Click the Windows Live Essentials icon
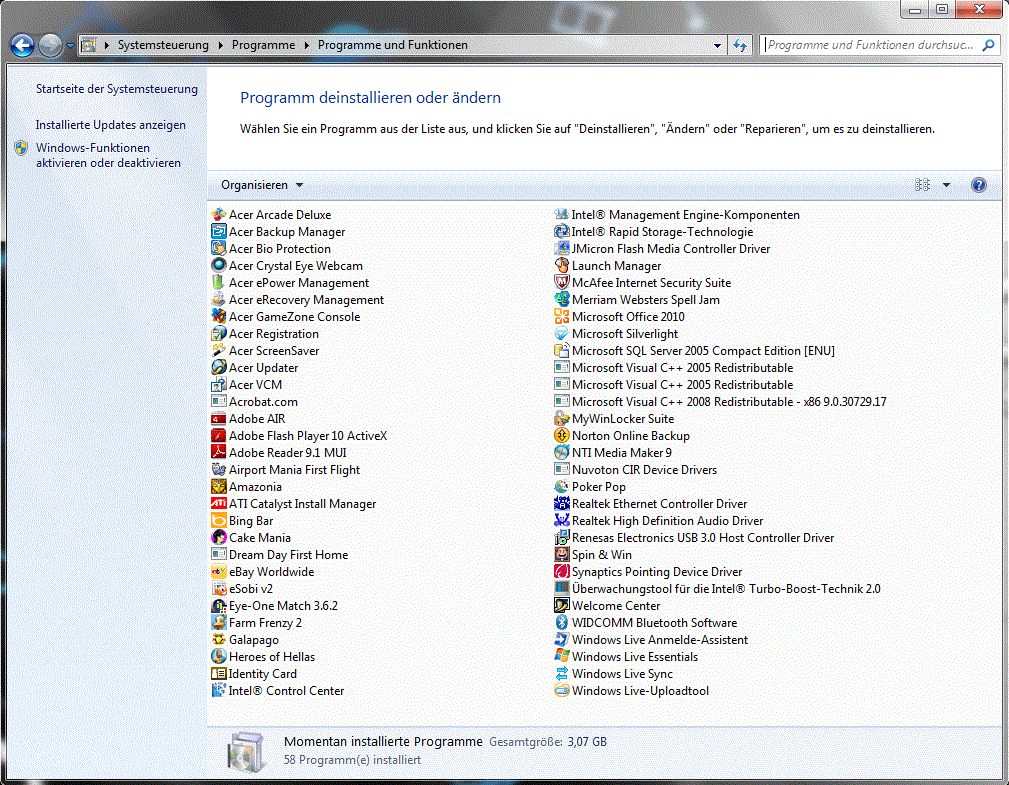The image size is (1009, 785). click(x=562, y=657)
